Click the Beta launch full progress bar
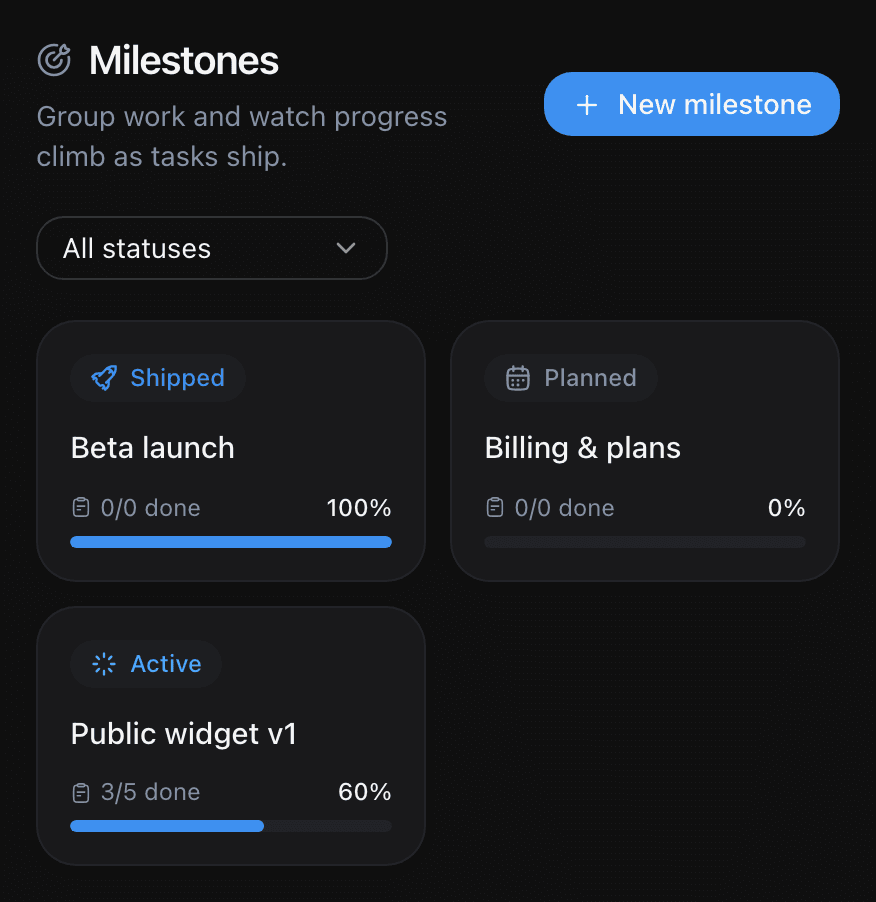Screen dimensions: 876x902 tap(231, 542)
